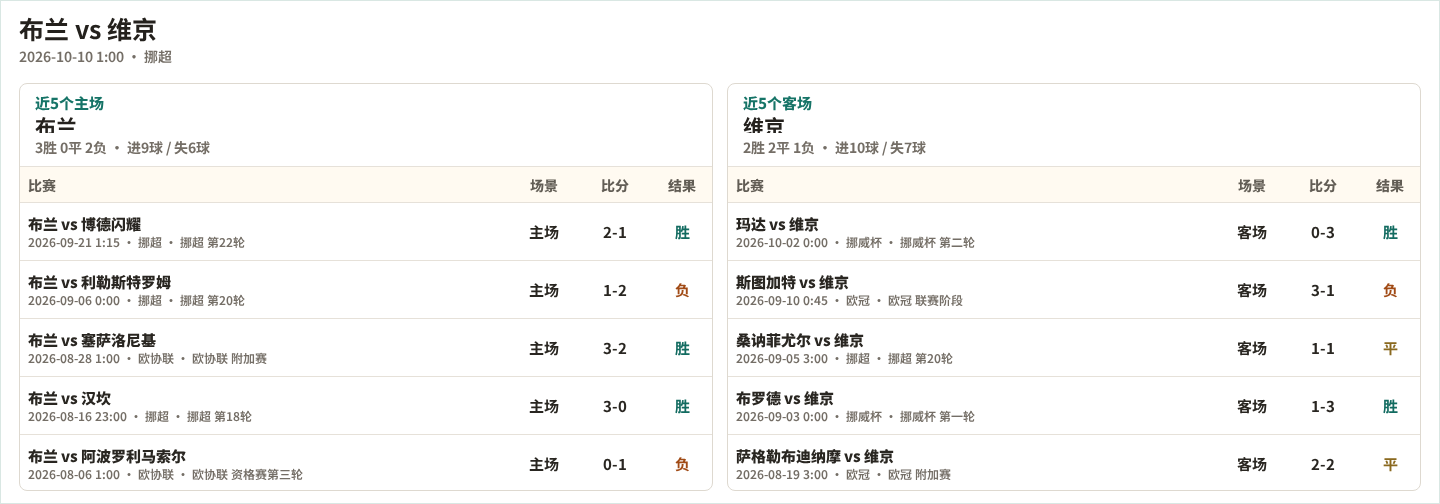This screenshot has height=504, width=1440.
Task: Click summary 2胜 2平 1负 进10球 / 失7球
Action: point(834,148)
